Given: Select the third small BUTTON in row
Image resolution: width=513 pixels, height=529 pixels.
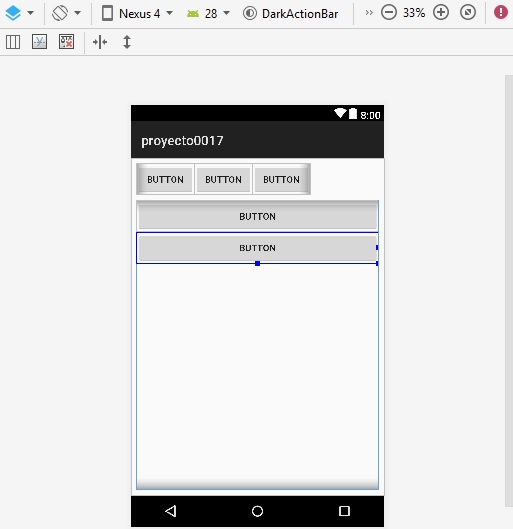Looking at the screenshot, I should pos(281,179).
